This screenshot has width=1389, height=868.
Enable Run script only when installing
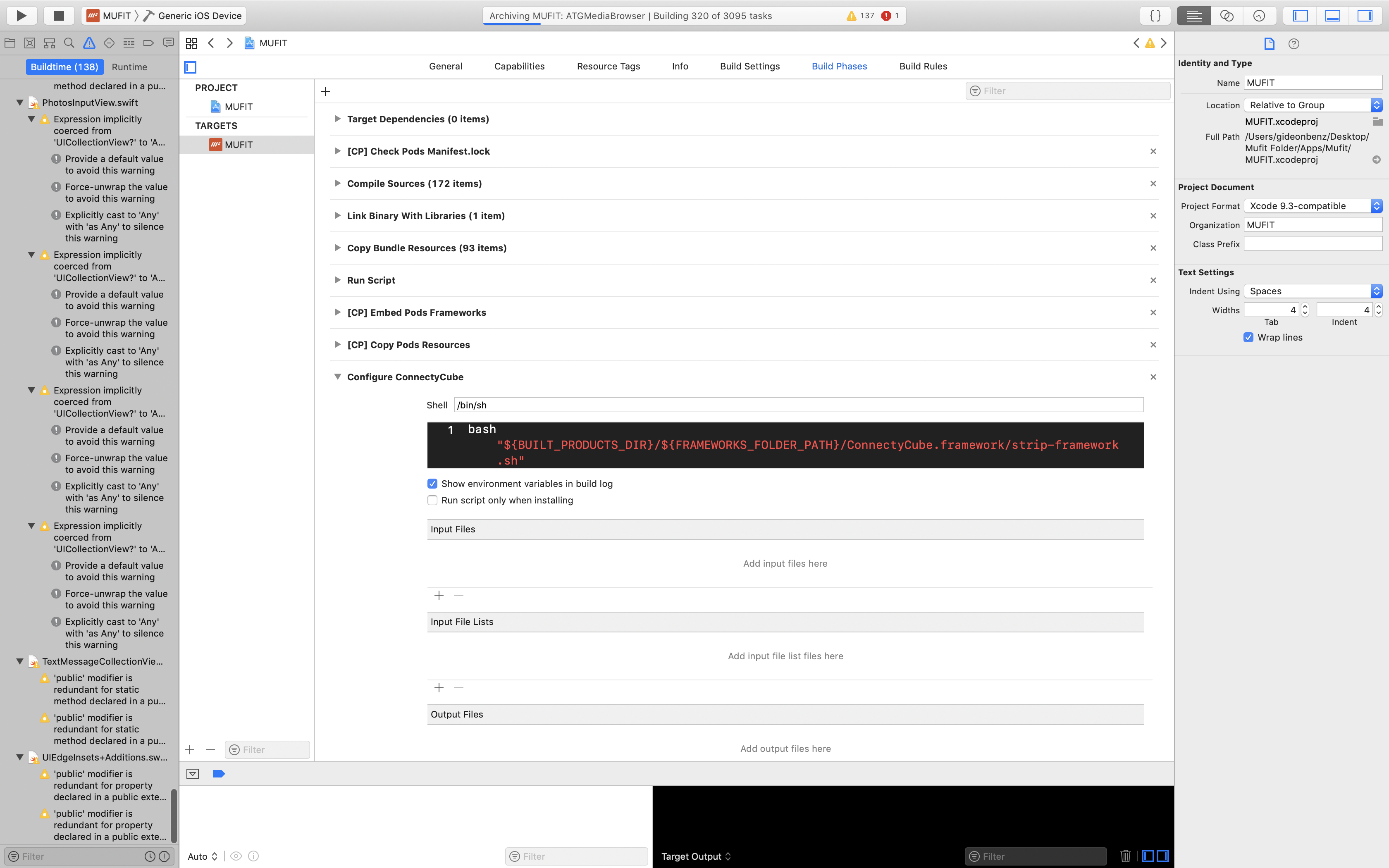tap(433, 500)
